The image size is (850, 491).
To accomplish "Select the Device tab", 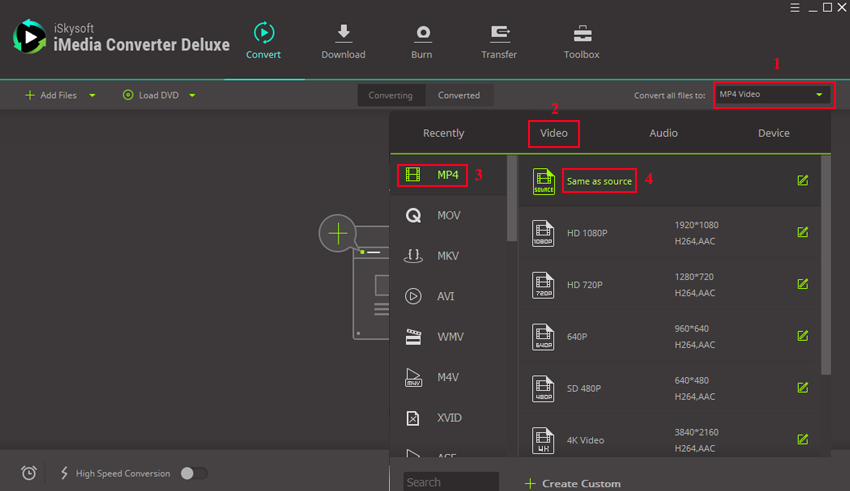I will tap(774, 133).
